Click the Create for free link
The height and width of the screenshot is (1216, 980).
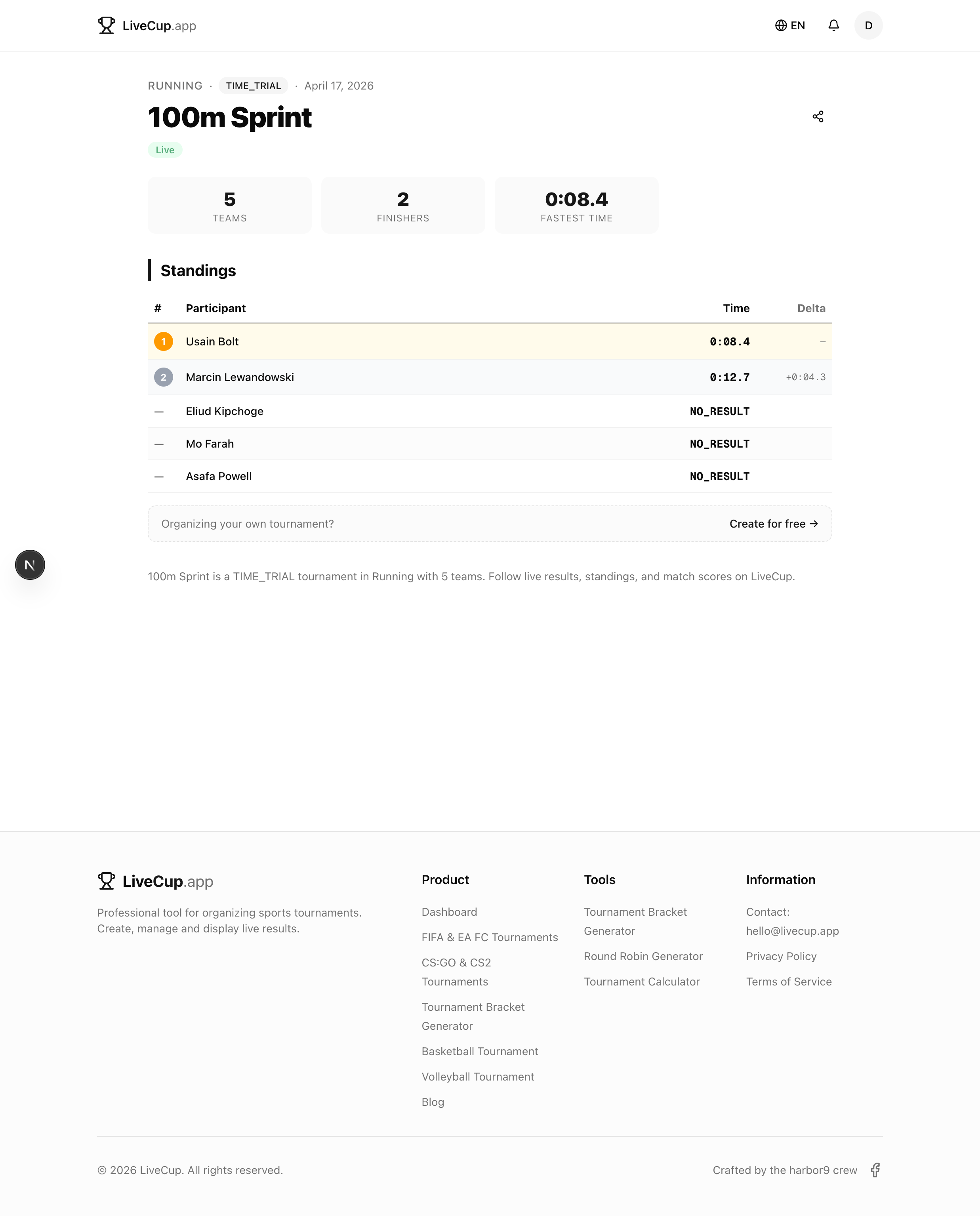click(x=773, y=524)
